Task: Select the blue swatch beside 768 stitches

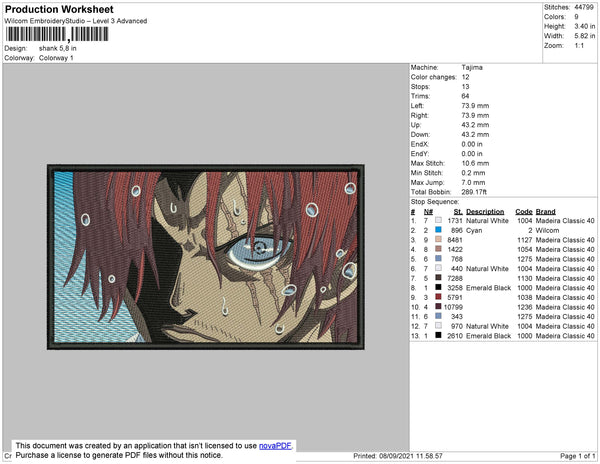Action: point(439,259)
